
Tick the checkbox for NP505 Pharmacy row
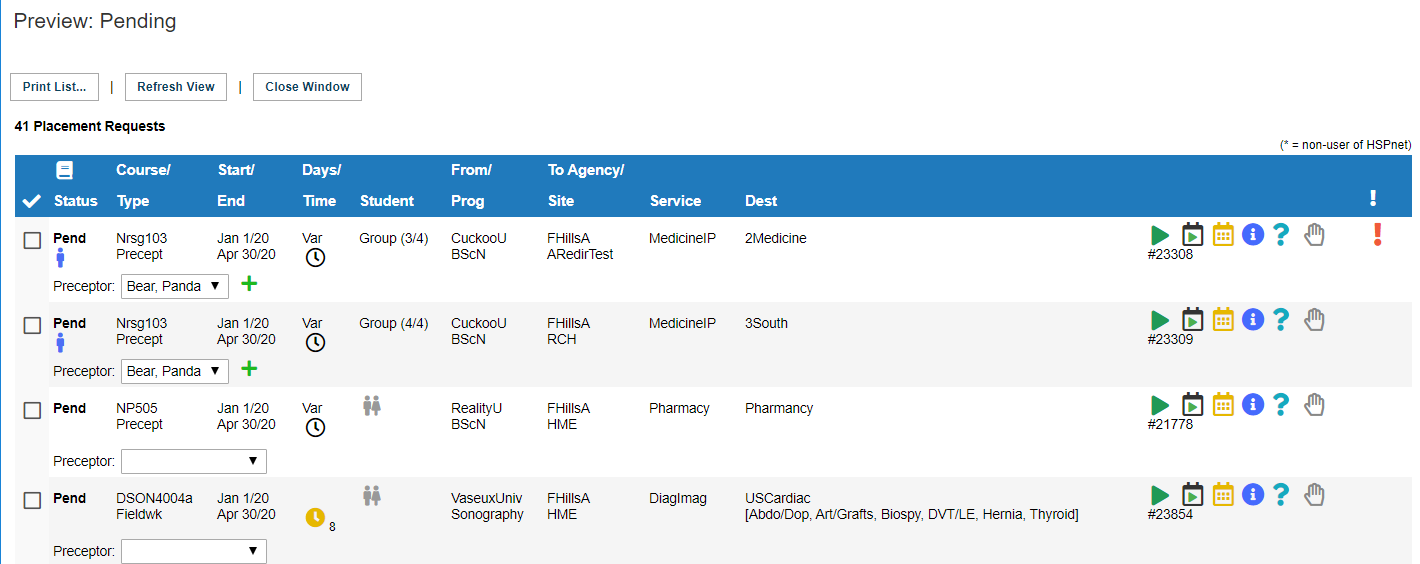(32, 410)
